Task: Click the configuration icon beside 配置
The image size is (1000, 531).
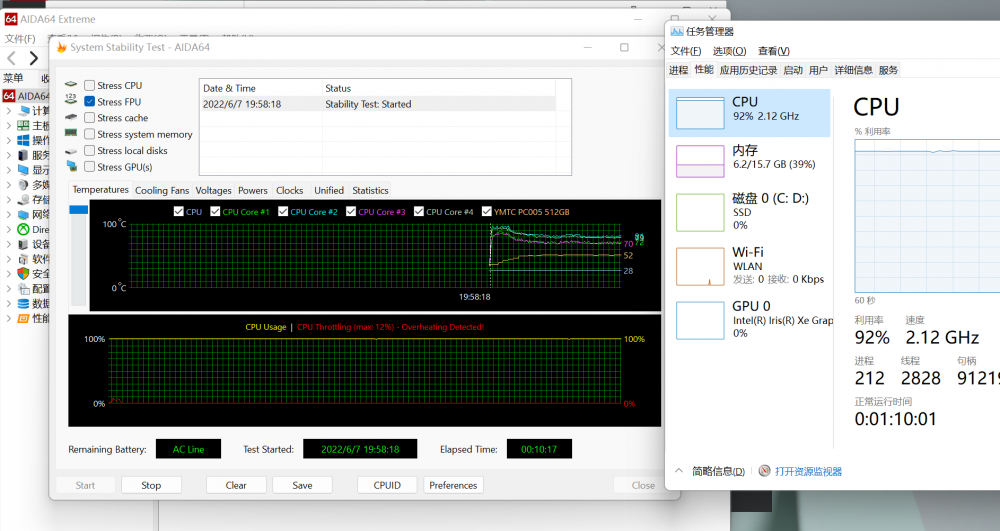Action: [24, 289]
